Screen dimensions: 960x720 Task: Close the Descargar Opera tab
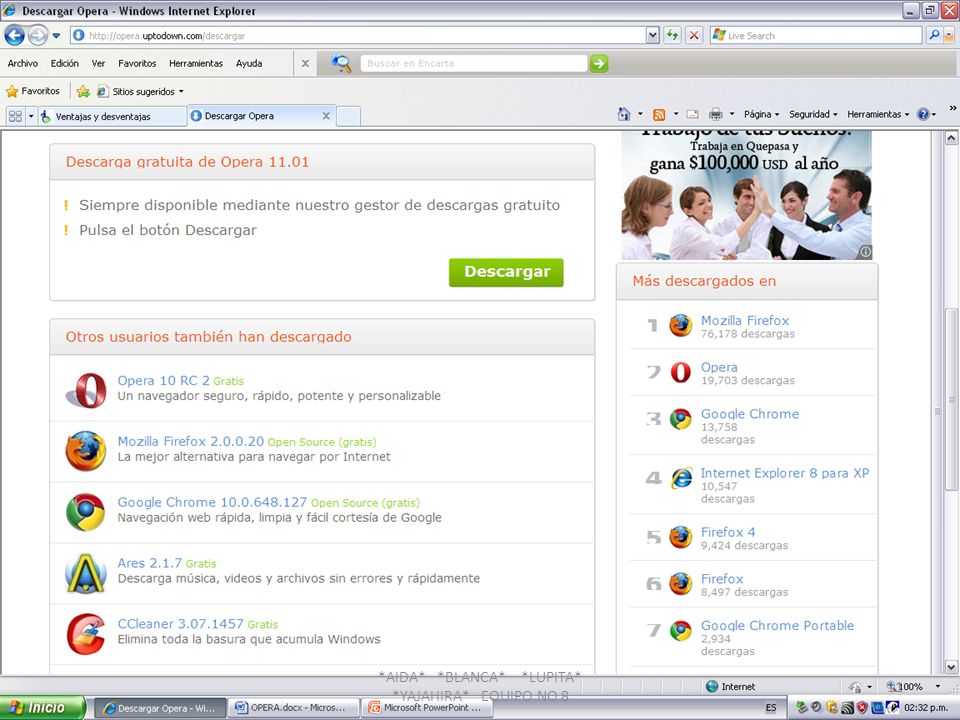tap(326, 116)
